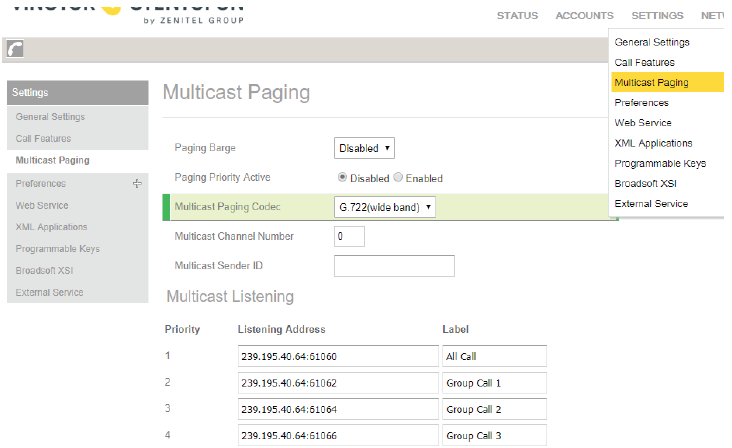Viewport: 732px width, 448px height.
Task: Open Web Service in left sidebar
Action: pyautogui.click(x=43, y=205)
